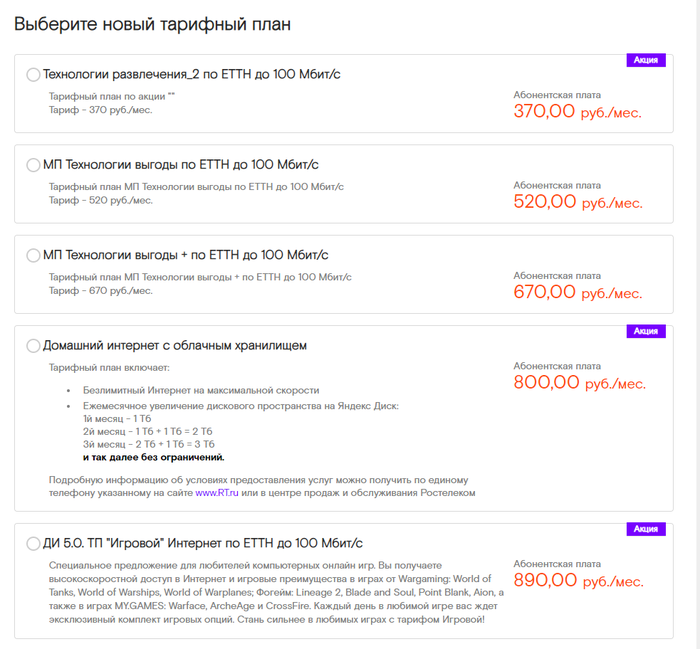700x649 pixels.
Task: Click the 520,00 руб./мес. price
Action: click(577, 202)
